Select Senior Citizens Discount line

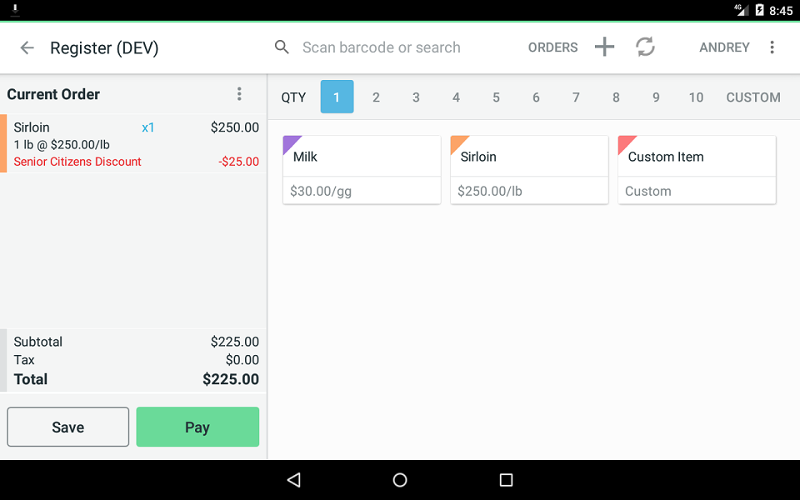click(78, 162)
